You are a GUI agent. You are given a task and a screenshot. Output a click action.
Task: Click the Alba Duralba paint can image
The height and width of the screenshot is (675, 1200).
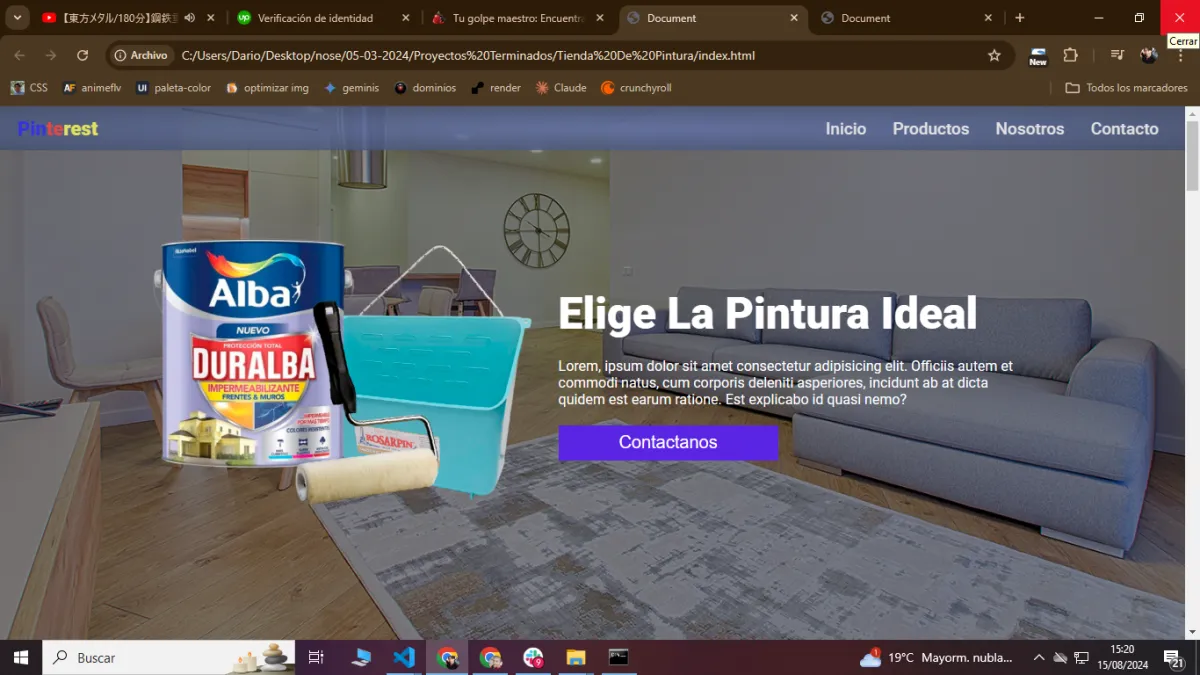tap(253, 354)
